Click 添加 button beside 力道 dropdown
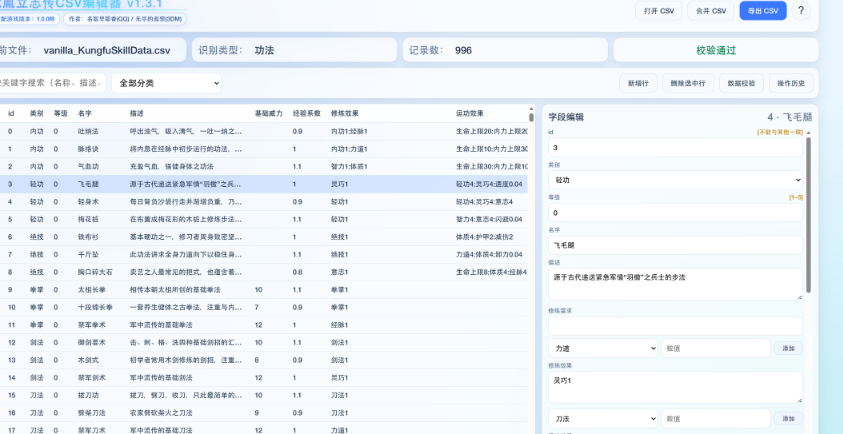This screenshot has width=843, height=434. 788,348
